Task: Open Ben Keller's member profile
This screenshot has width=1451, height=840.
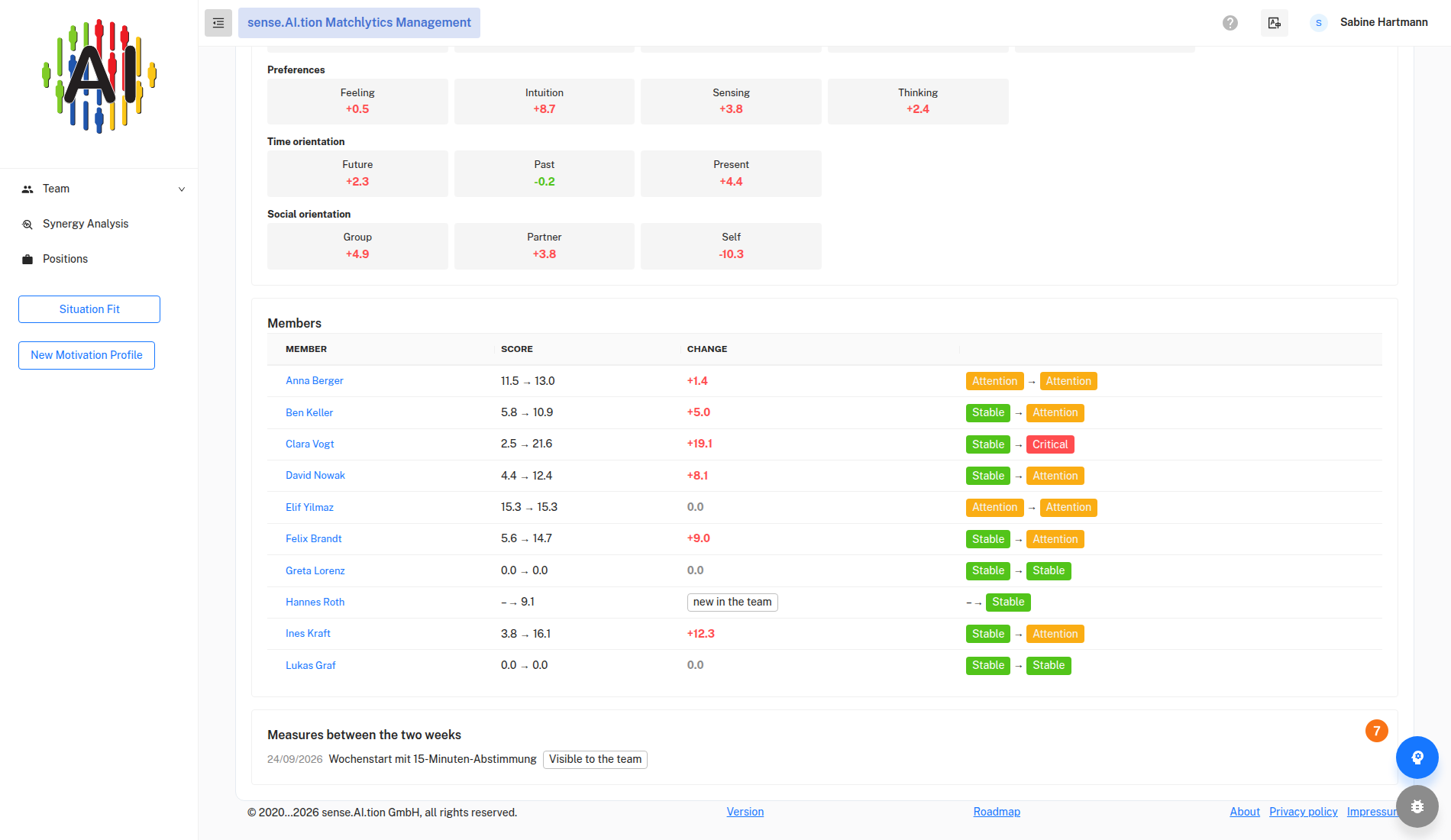Action: click(x=309, y=412)
